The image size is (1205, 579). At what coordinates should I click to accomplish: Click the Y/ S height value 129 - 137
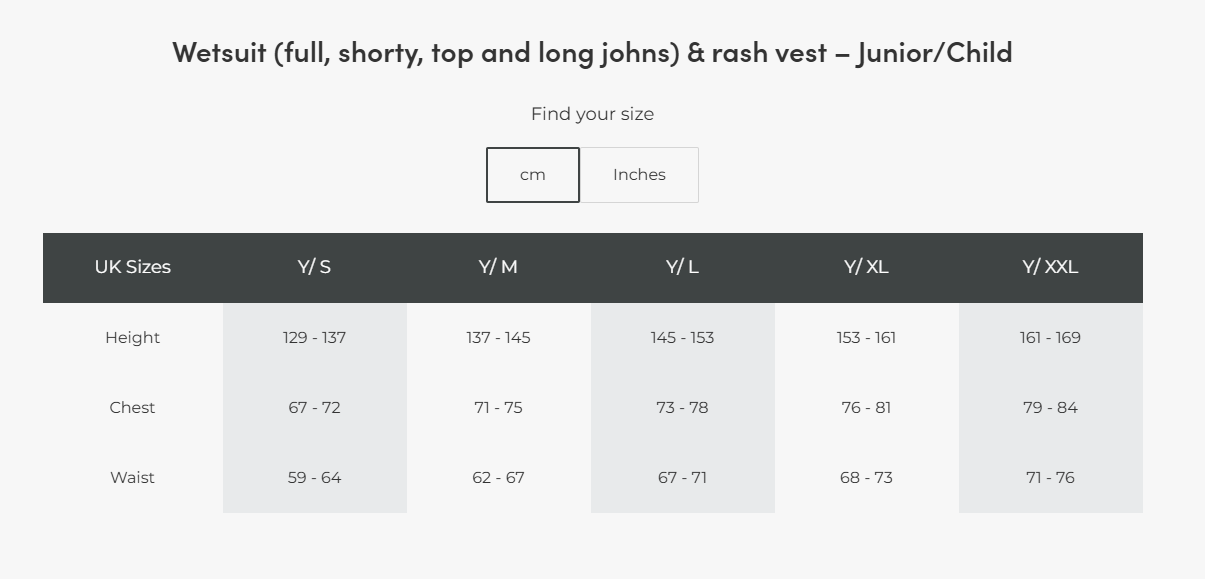pyautogui.click(x=314, y=338)
